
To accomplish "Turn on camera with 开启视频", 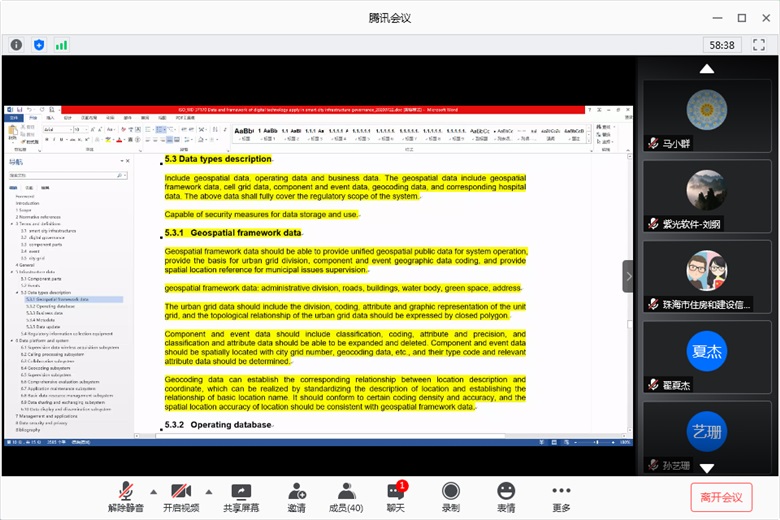I will (181, 497).
